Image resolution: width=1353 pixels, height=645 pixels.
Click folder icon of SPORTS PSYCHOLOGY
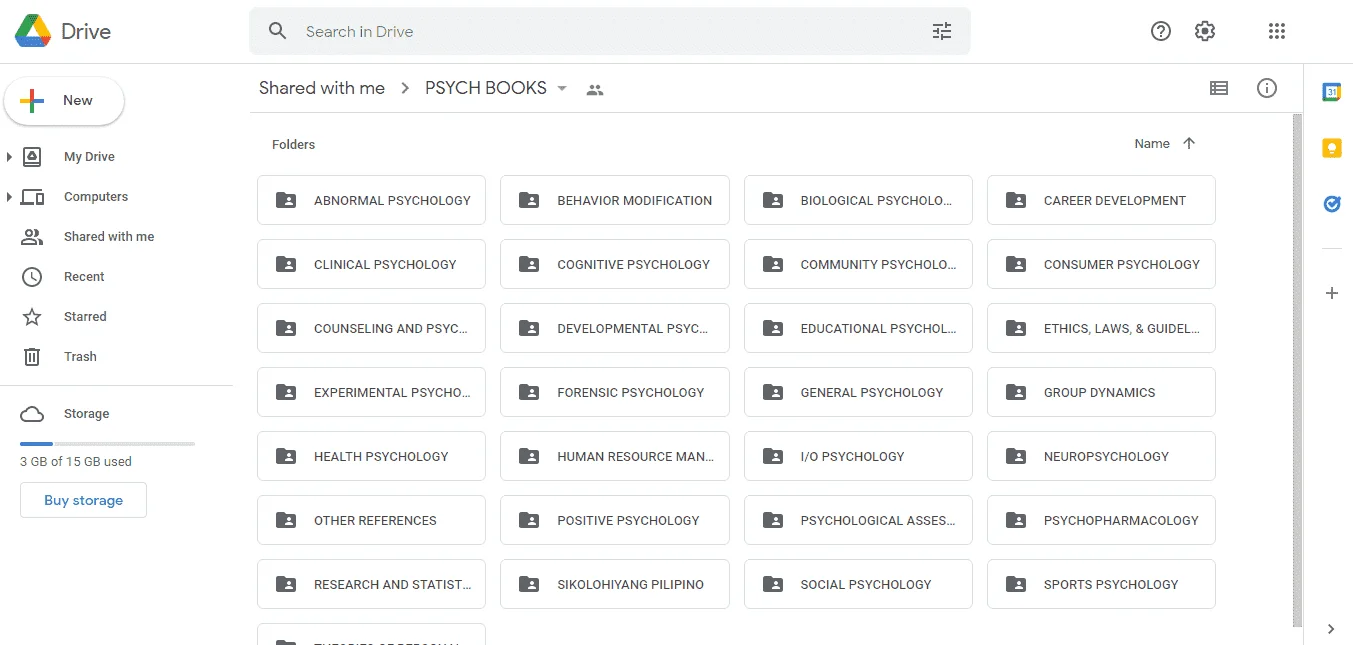(x=1016, y=584)
